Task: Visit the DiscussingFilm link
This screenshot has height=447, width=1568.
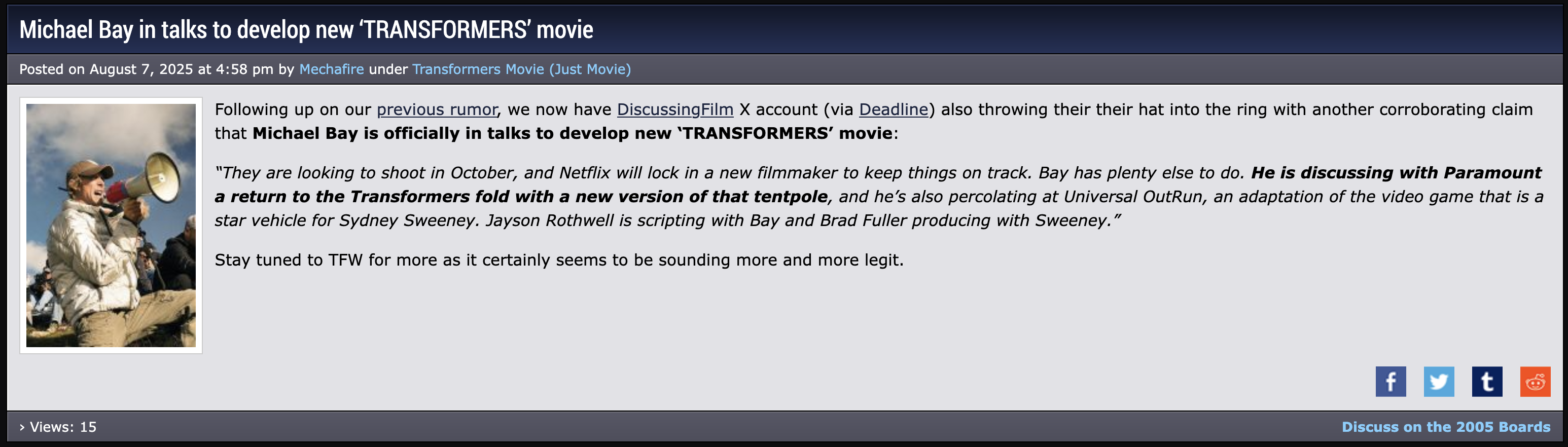Action: 674,109
